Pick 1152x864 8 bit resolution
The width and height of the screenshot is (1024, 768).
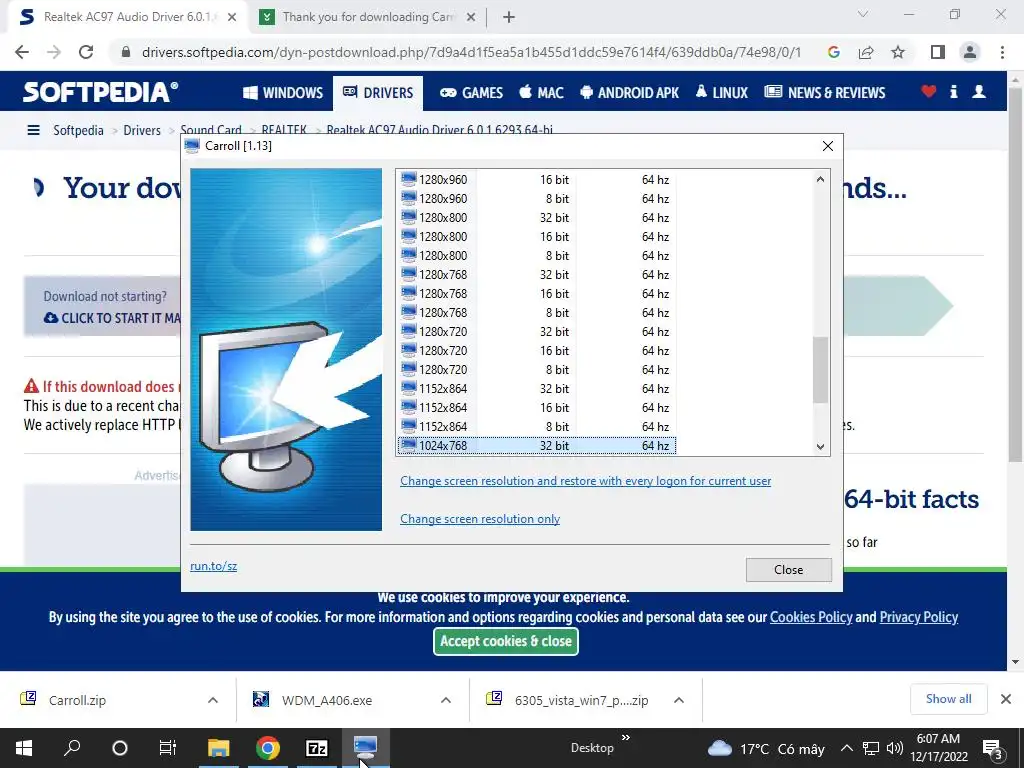pos(537,426)
